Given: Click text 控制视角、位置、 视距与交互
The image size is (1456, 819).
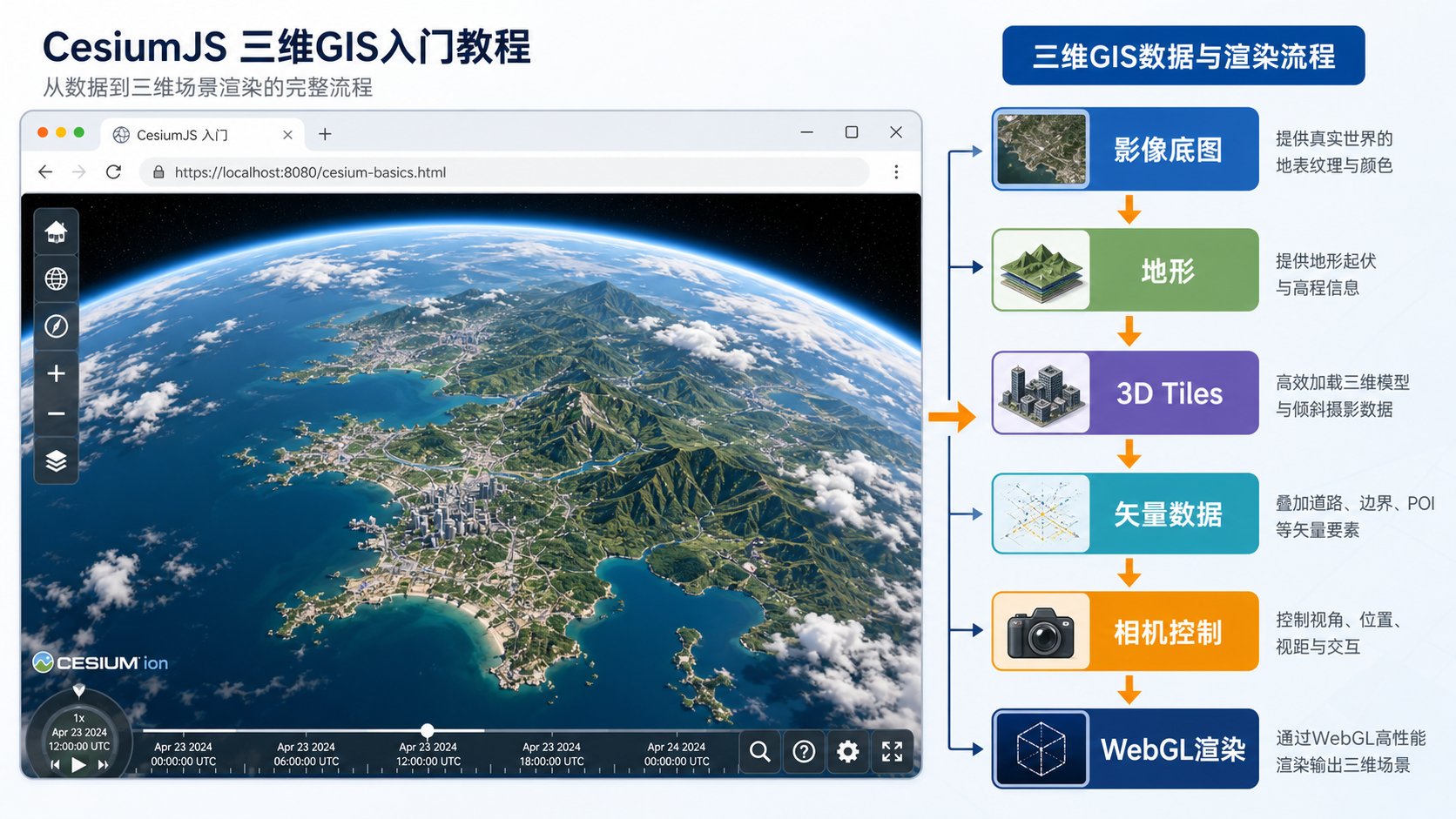Looking at the screenshot, I should pos(1338,633).
